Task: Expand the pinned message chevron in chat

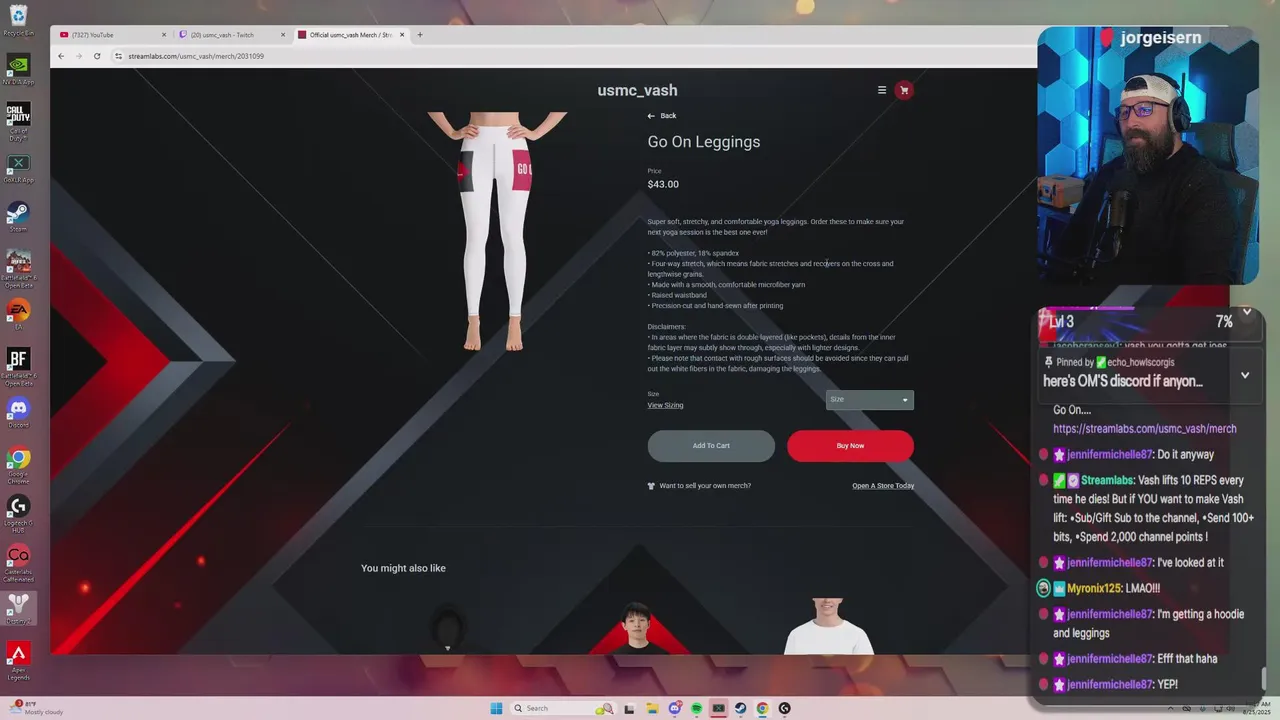Action: [x=1245, y=375]
